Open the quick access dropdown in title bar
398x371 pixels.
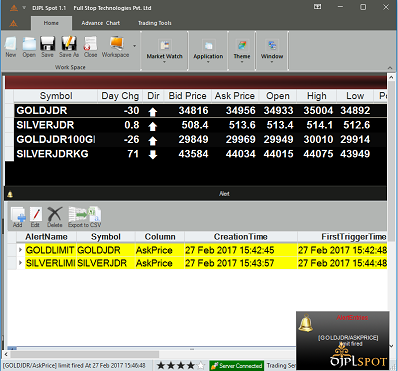click(24, 8)
